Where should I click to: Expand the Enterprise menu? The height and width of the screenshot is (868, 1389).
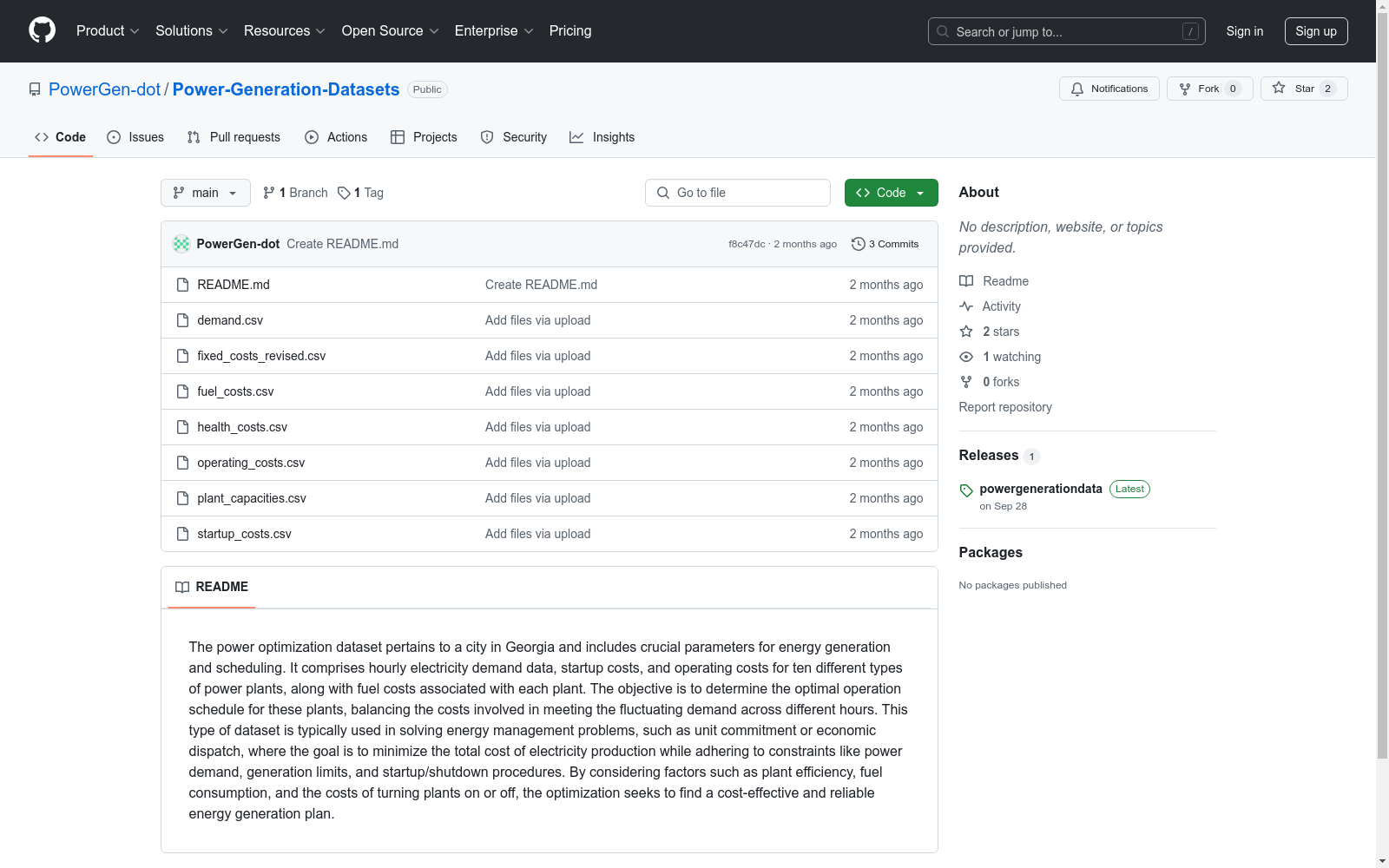(494, 30)
